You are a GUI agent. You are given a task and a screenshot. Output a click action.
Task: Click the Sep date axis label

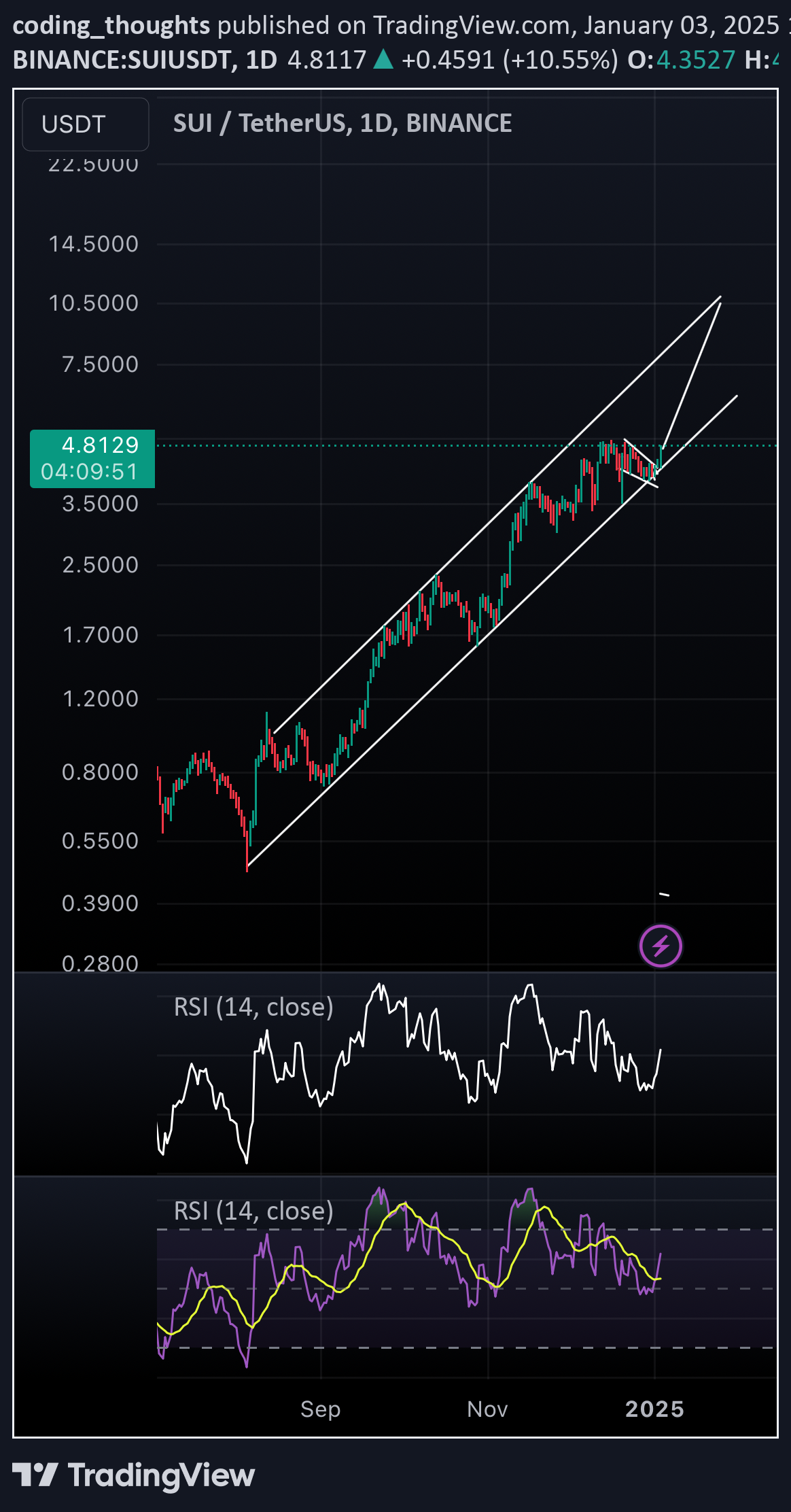click(320, 1409)
